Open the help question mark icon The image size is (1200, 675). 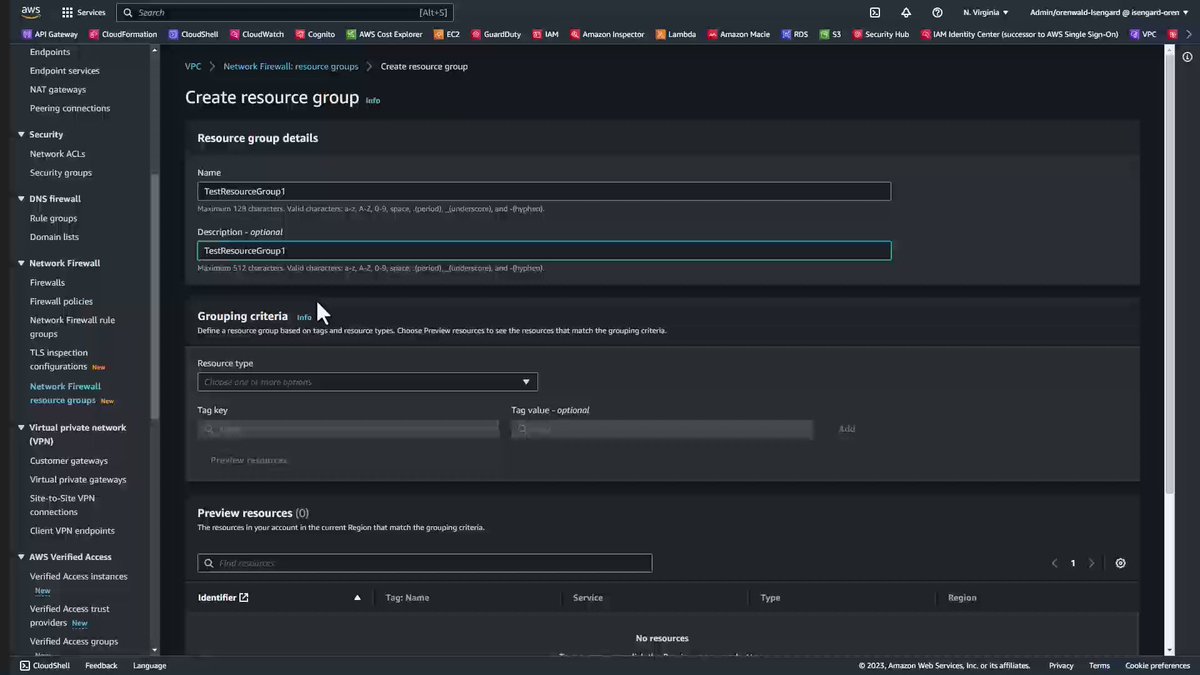point(937,13)
